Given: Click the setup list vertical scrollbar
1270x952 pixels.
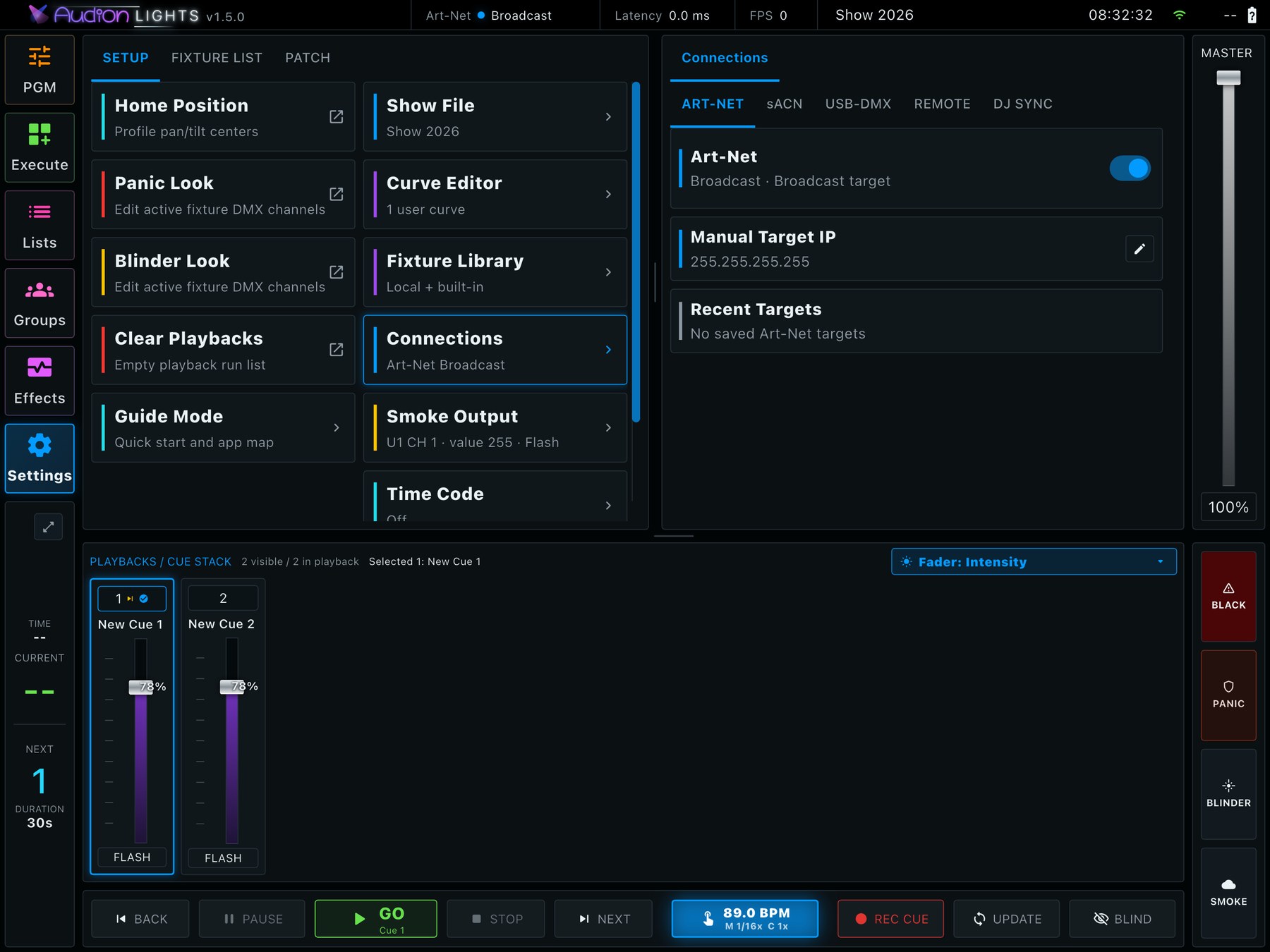Looking at the screenshot, I should 636,252.
